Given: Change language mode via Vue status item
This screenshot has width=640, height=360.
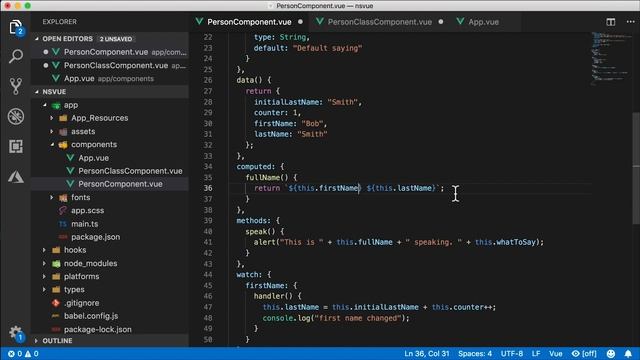Looking at the screenshot, I should [x=556, y=353].
